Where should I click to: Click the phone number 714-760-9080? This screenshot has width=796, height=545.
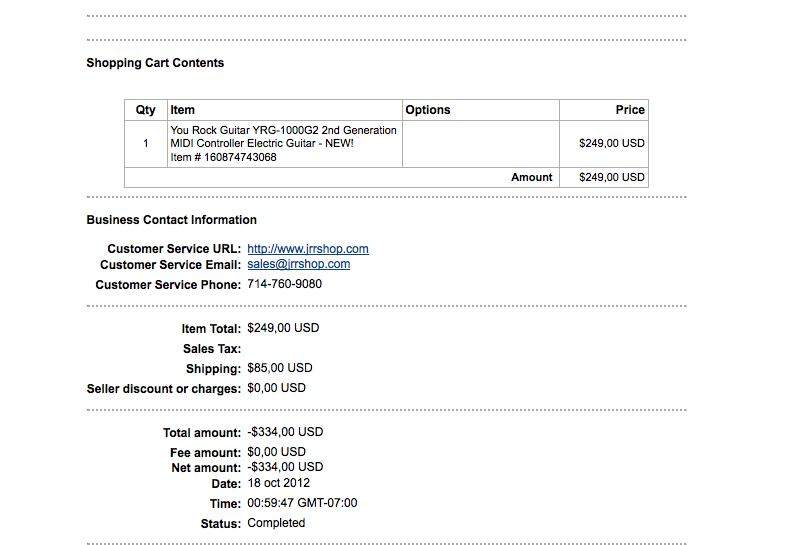284,284
